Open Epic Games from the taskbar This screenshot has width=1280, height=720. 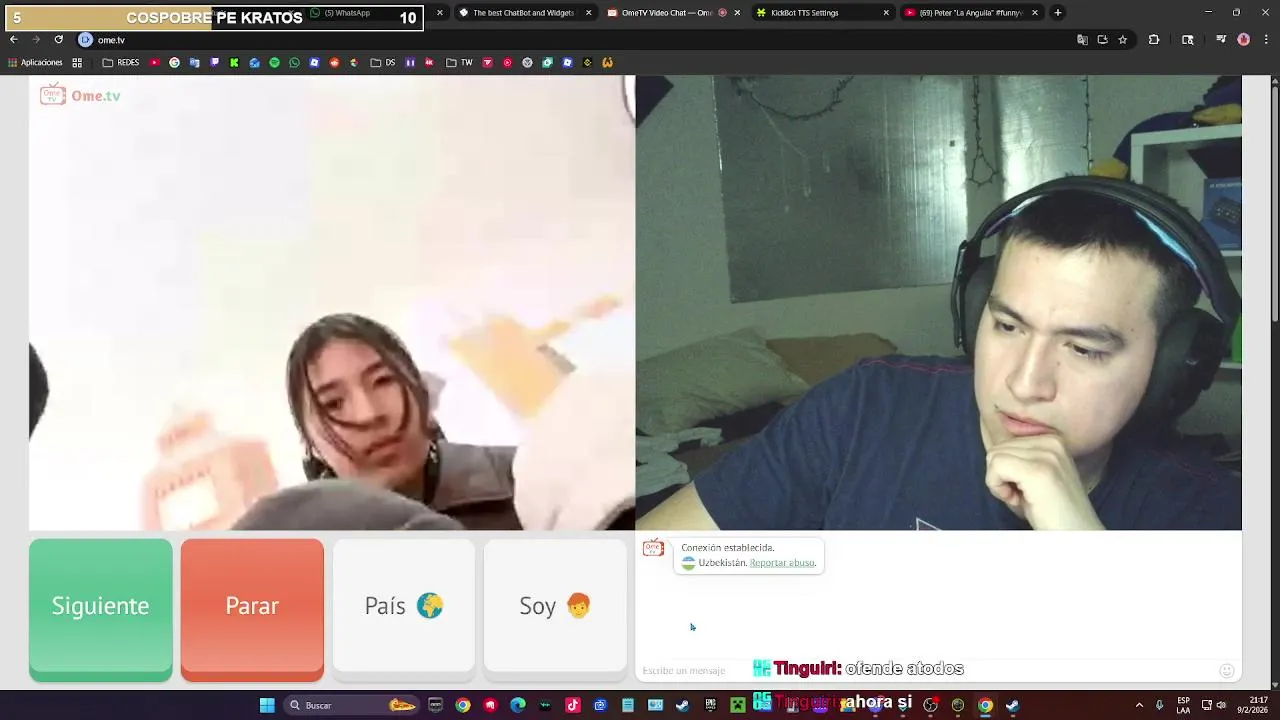coord(710,705)
